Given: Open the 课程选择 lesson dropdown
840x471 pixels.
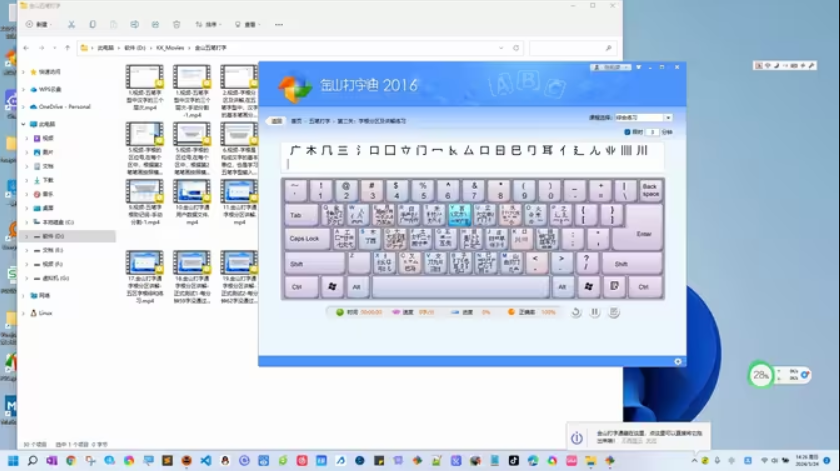Looking at the screenshot, I should point(668,117).
